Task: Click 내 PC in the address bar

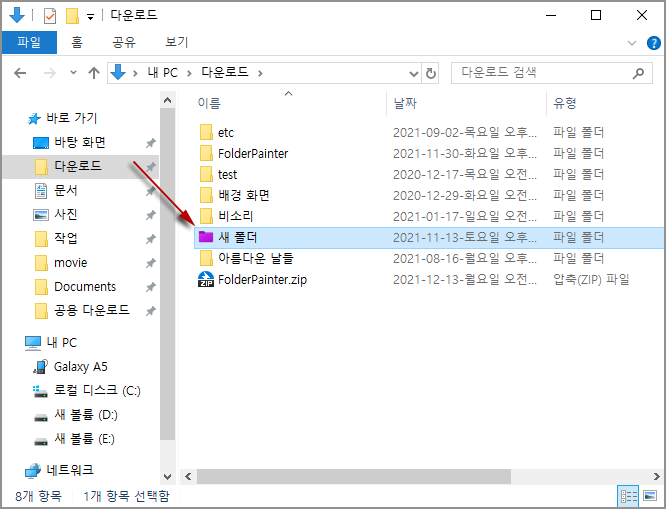Action: pos(162,73)
